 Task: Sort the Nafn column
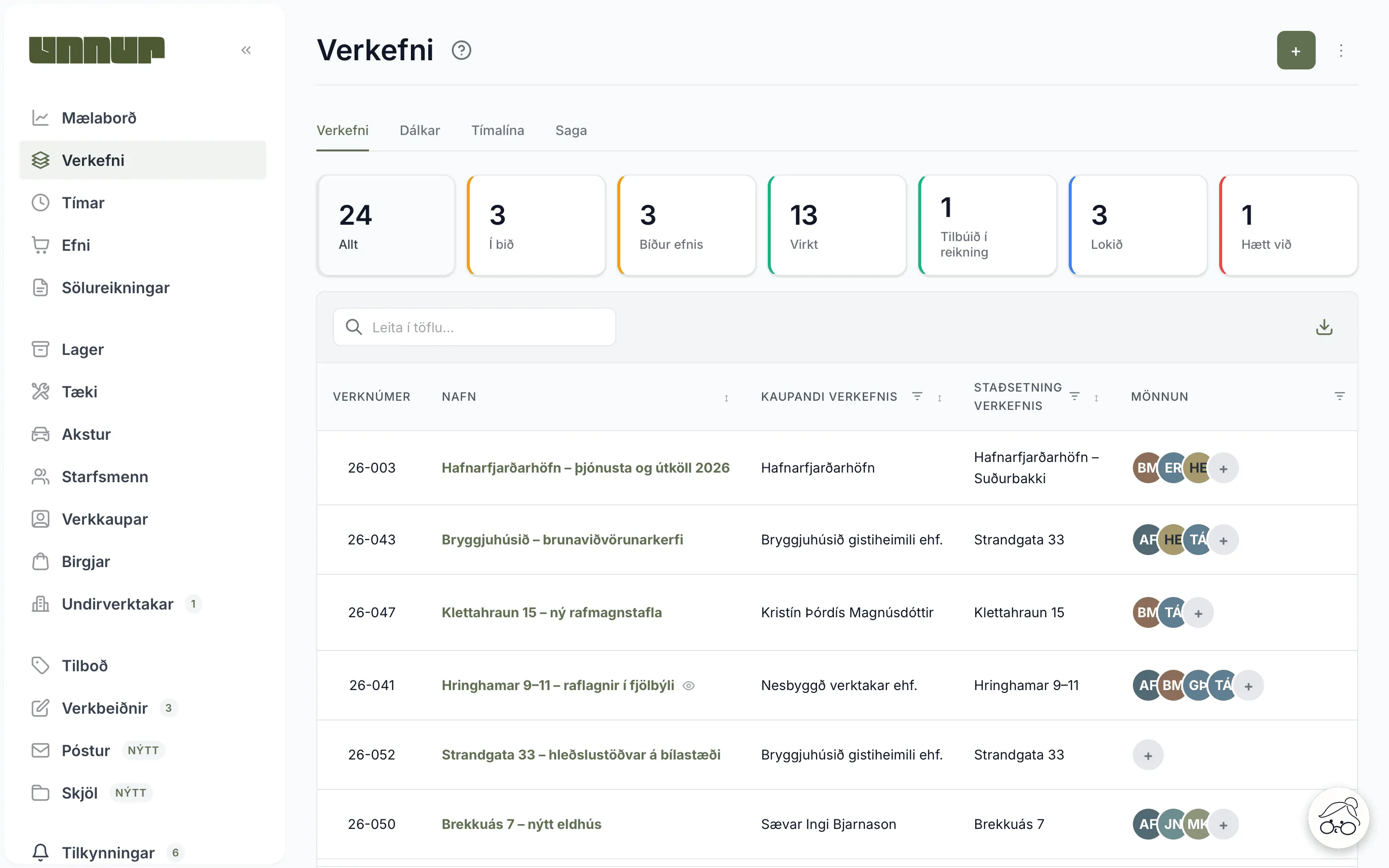(726, 398)
